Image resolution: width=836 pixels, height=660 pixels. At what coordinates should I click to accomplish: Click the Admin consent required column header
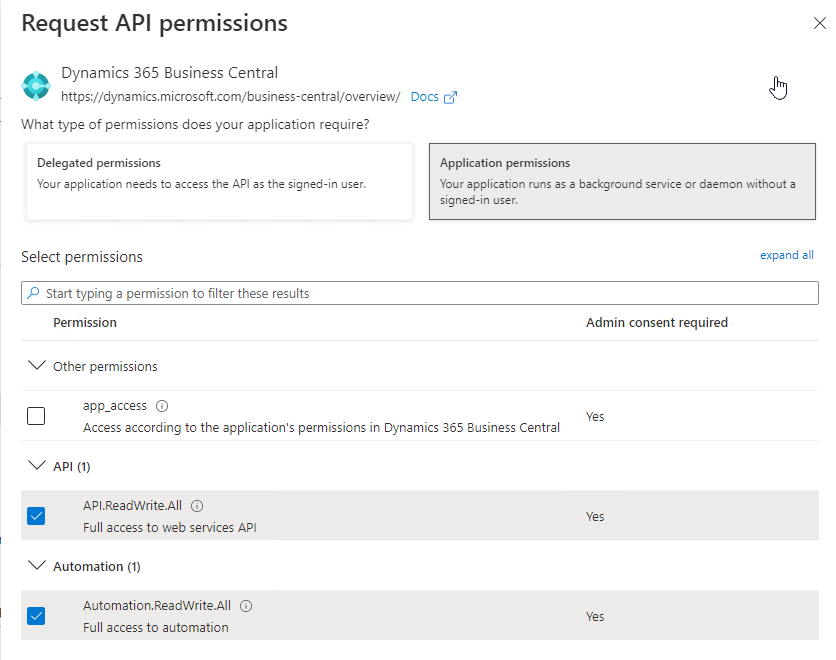656,323
